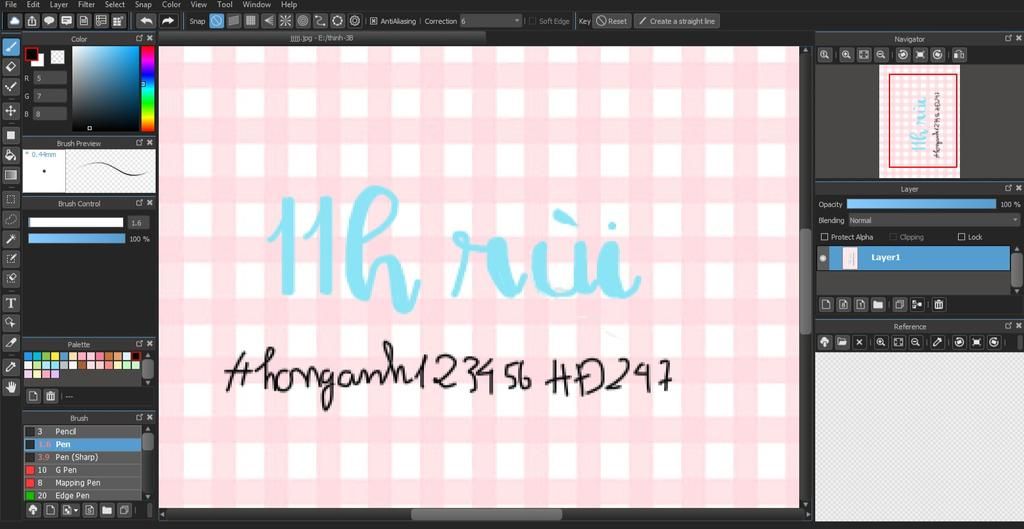Enable the curve snap icon
The height and width of the screenshot is (529, 1024).
[320, 21]
